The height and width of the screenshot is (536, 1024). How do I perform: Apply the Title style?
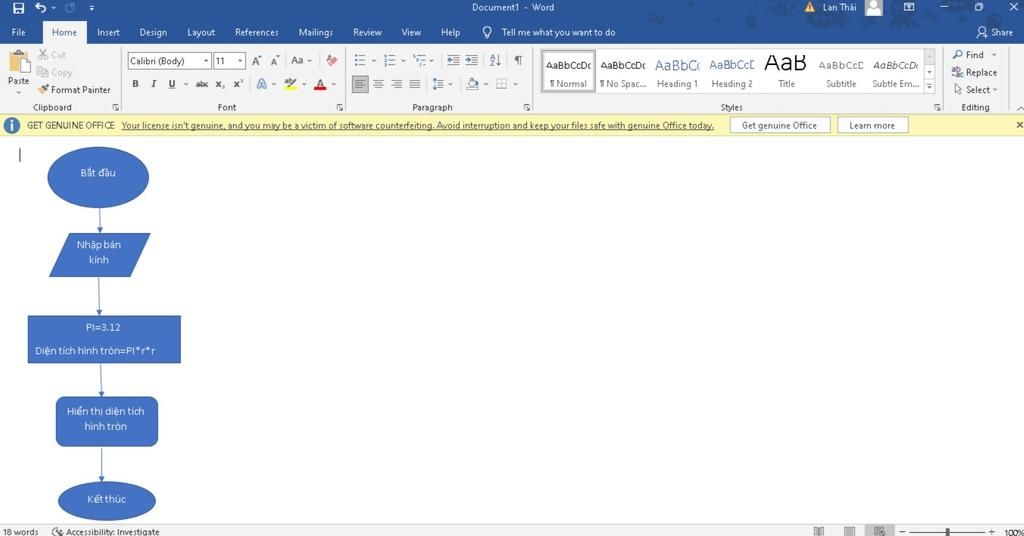coord(786,71)
